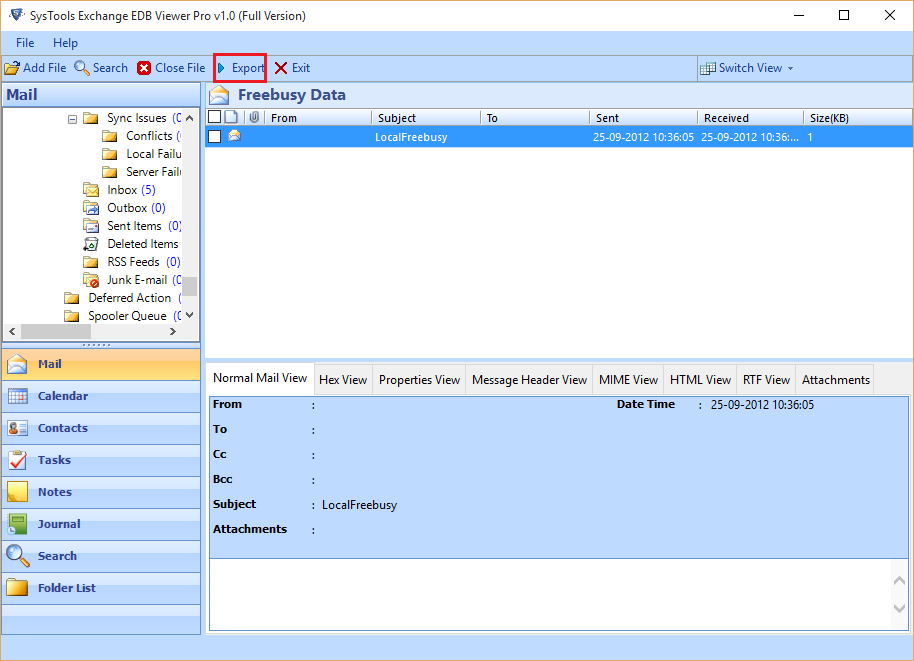This screenshot has width=914, height=661.
Task: Click the Tasks checkmark icon
Action: tap(17, 460)
